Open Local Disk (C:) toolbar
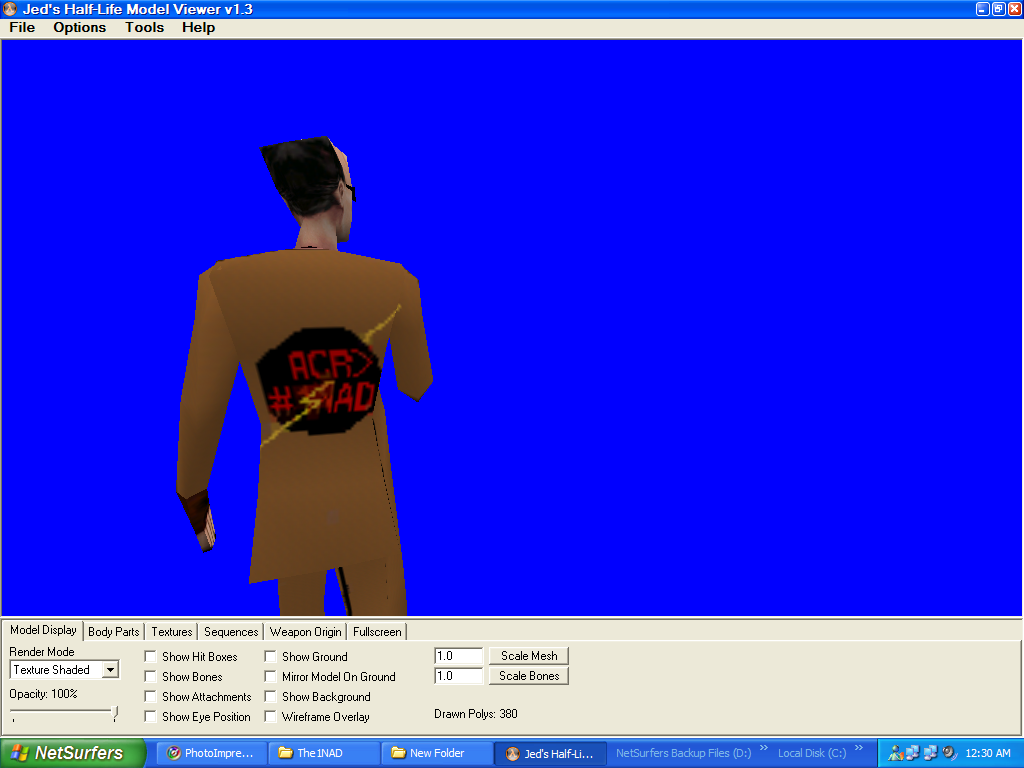Screen dimensions: 1024x768 [x=812, y=753]
